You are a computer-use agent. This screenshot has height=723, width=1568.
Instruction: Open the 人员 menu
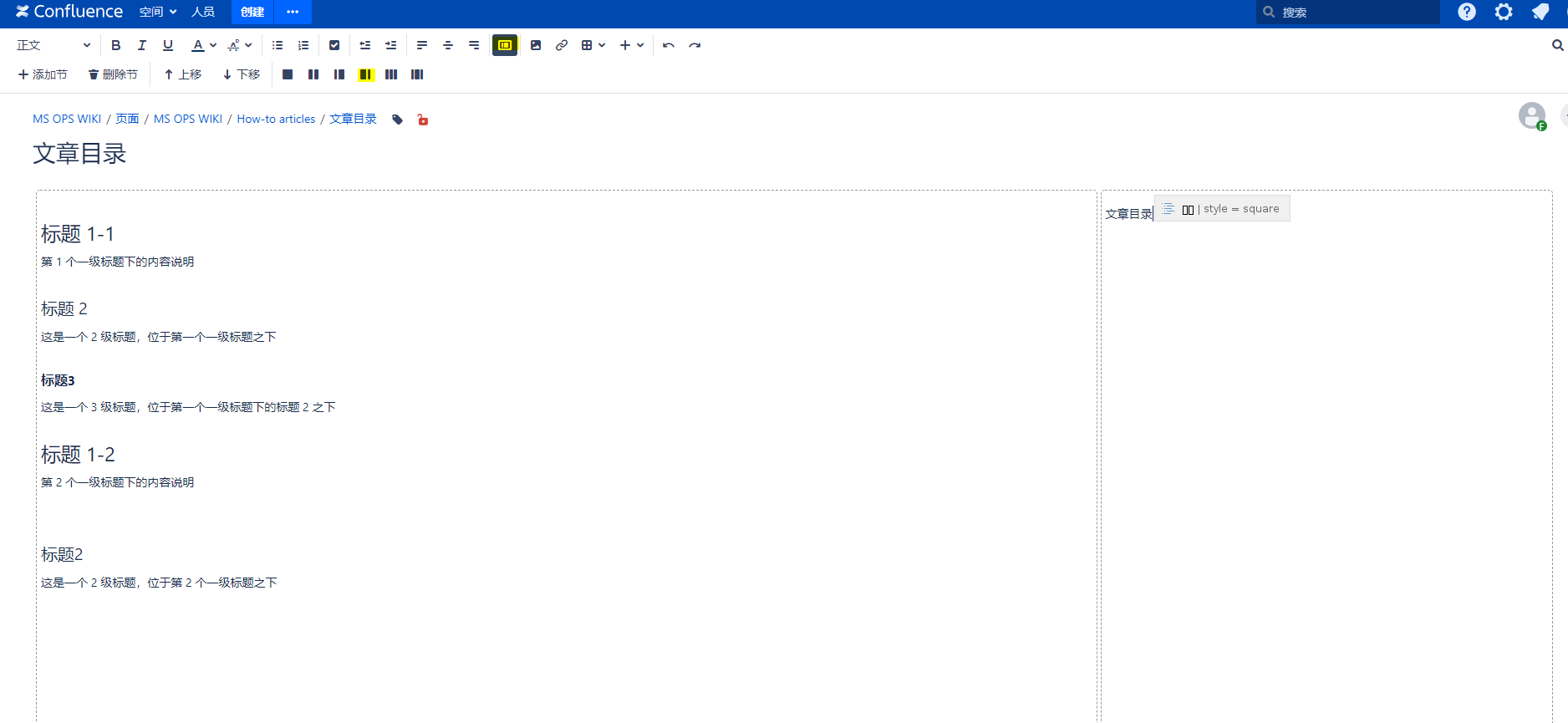203,12
